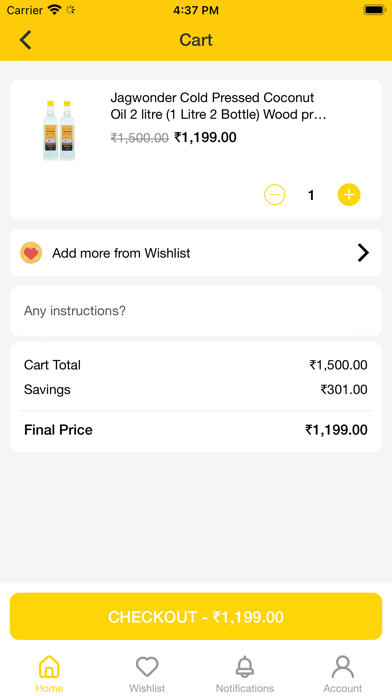The height and width of the screenshot is (696, 392).
Task: Tap the Final Price amount
Action: tap(336, 430)
